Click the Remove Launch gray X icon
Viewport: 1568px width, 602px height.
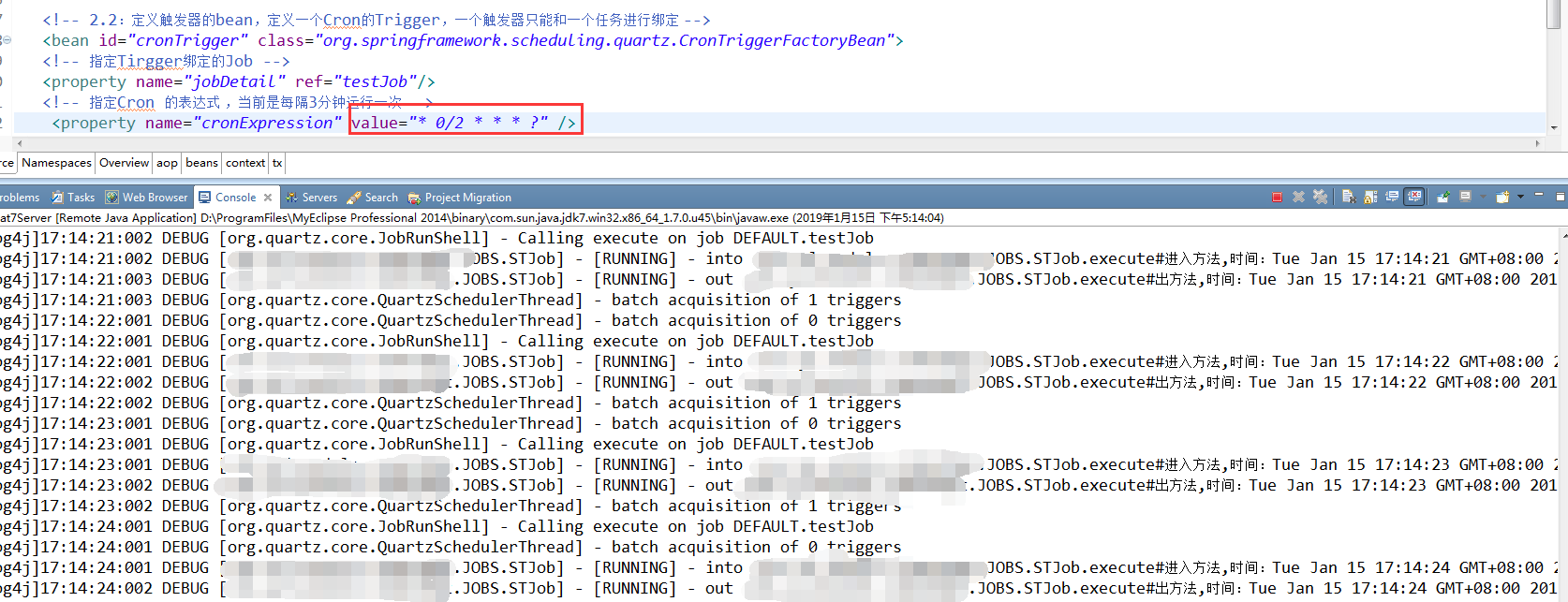point(1298,197)
